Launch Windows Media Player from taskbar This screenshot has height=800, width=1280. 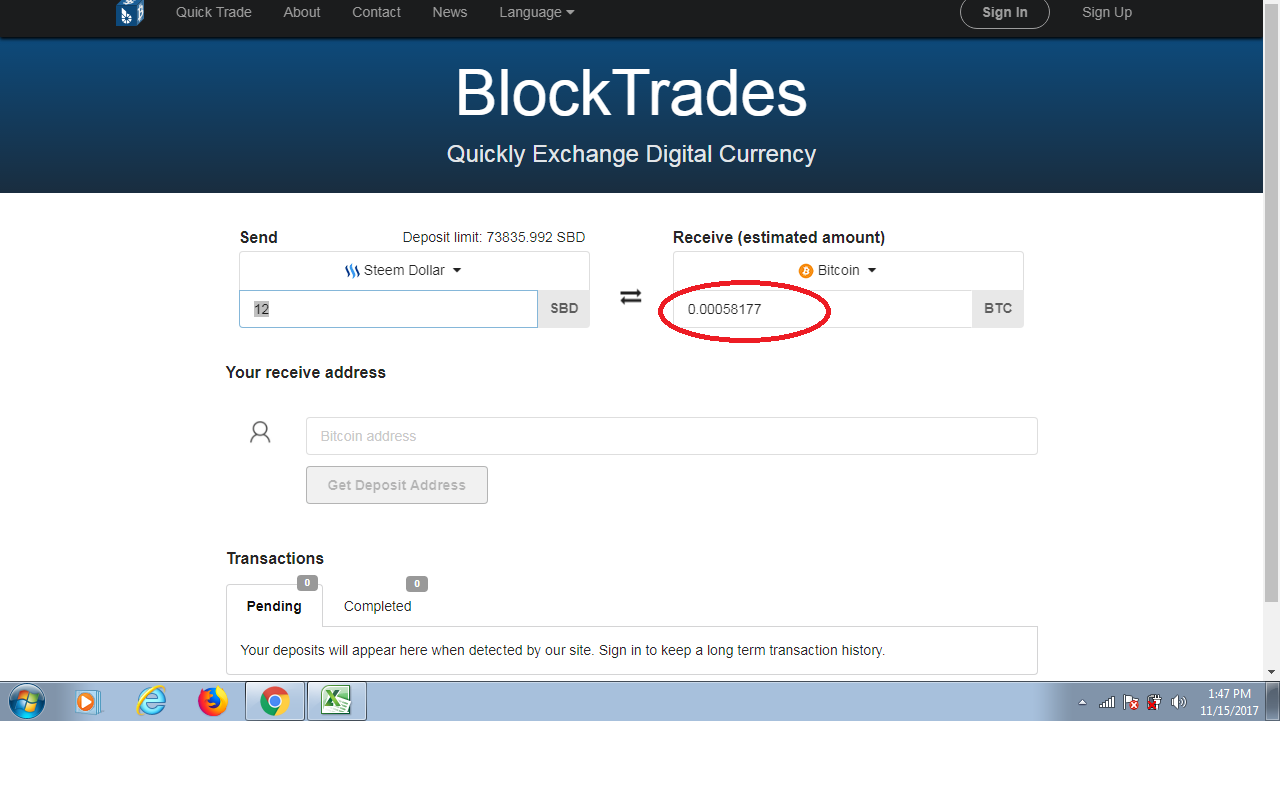coord(88,702)
